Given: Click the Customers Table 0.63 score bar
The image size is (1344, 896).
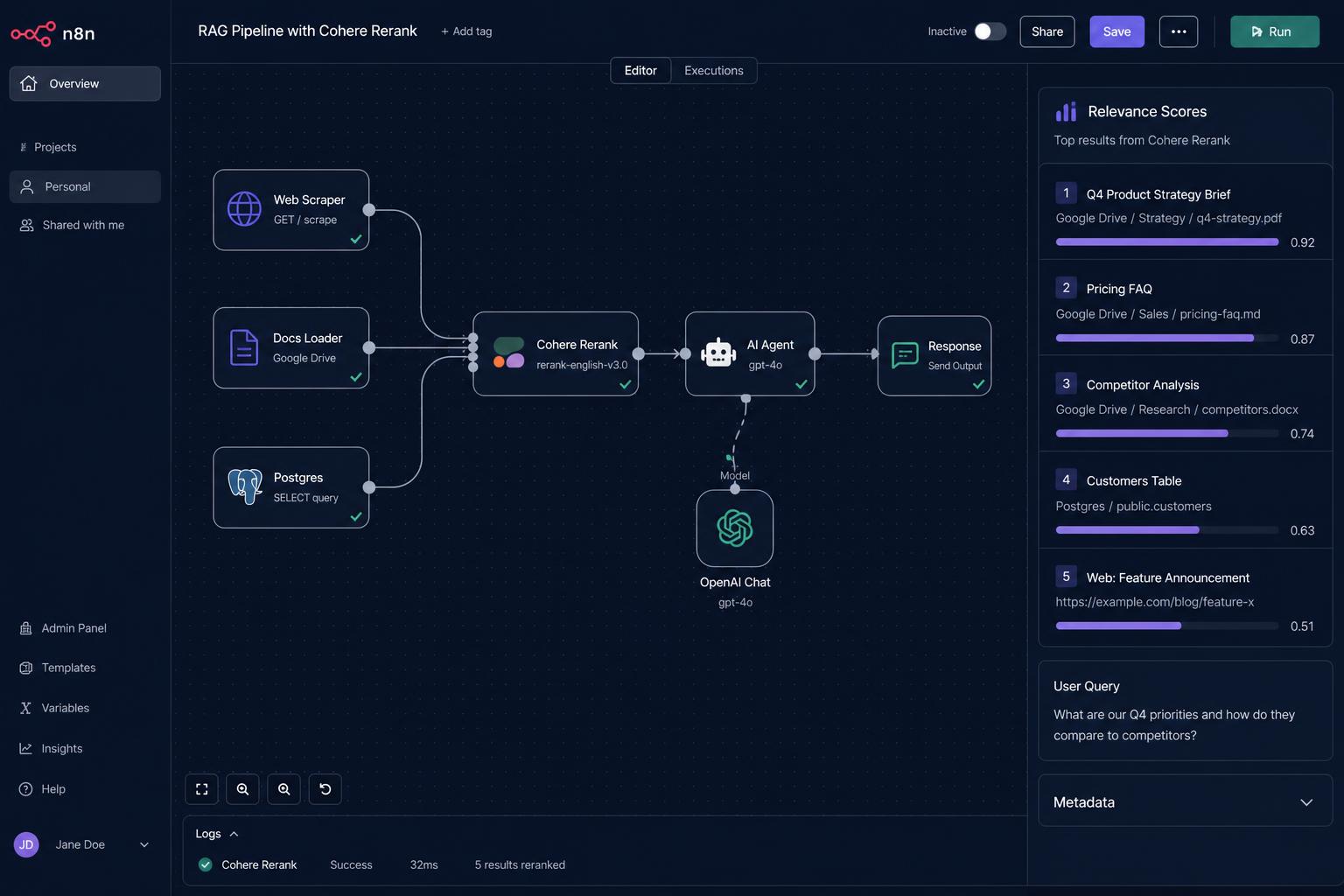Looking at the screenshot, I should click(1167, 530).
